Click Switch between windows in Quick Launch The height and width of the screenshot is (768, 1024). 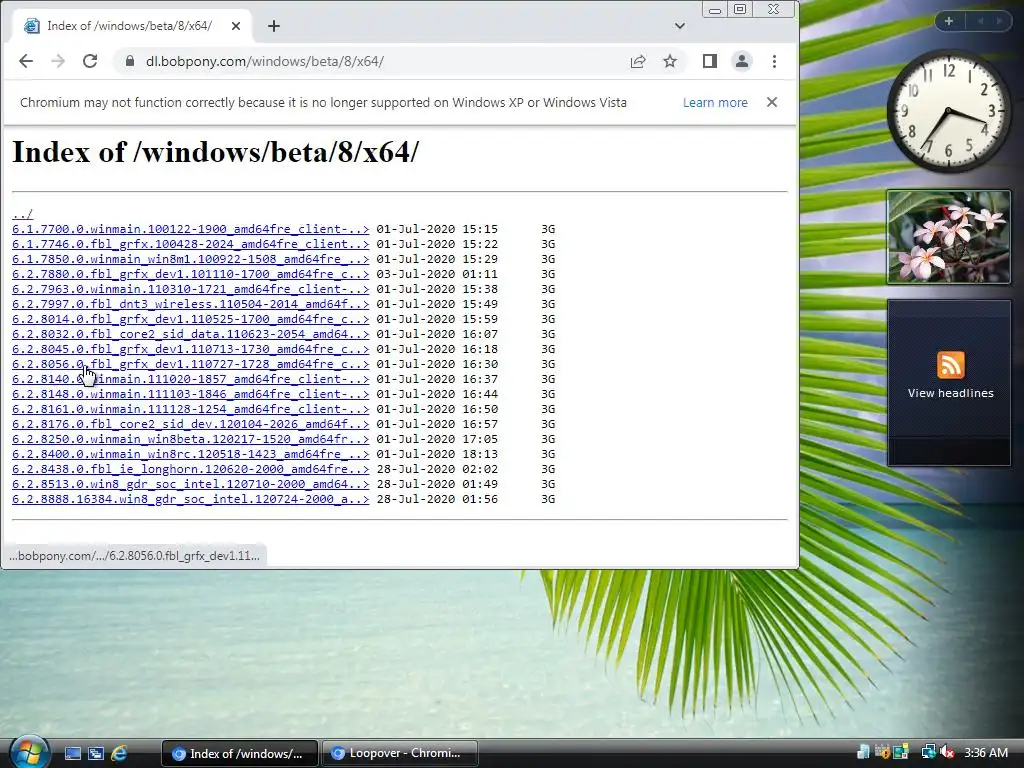(x=96, y=754)
